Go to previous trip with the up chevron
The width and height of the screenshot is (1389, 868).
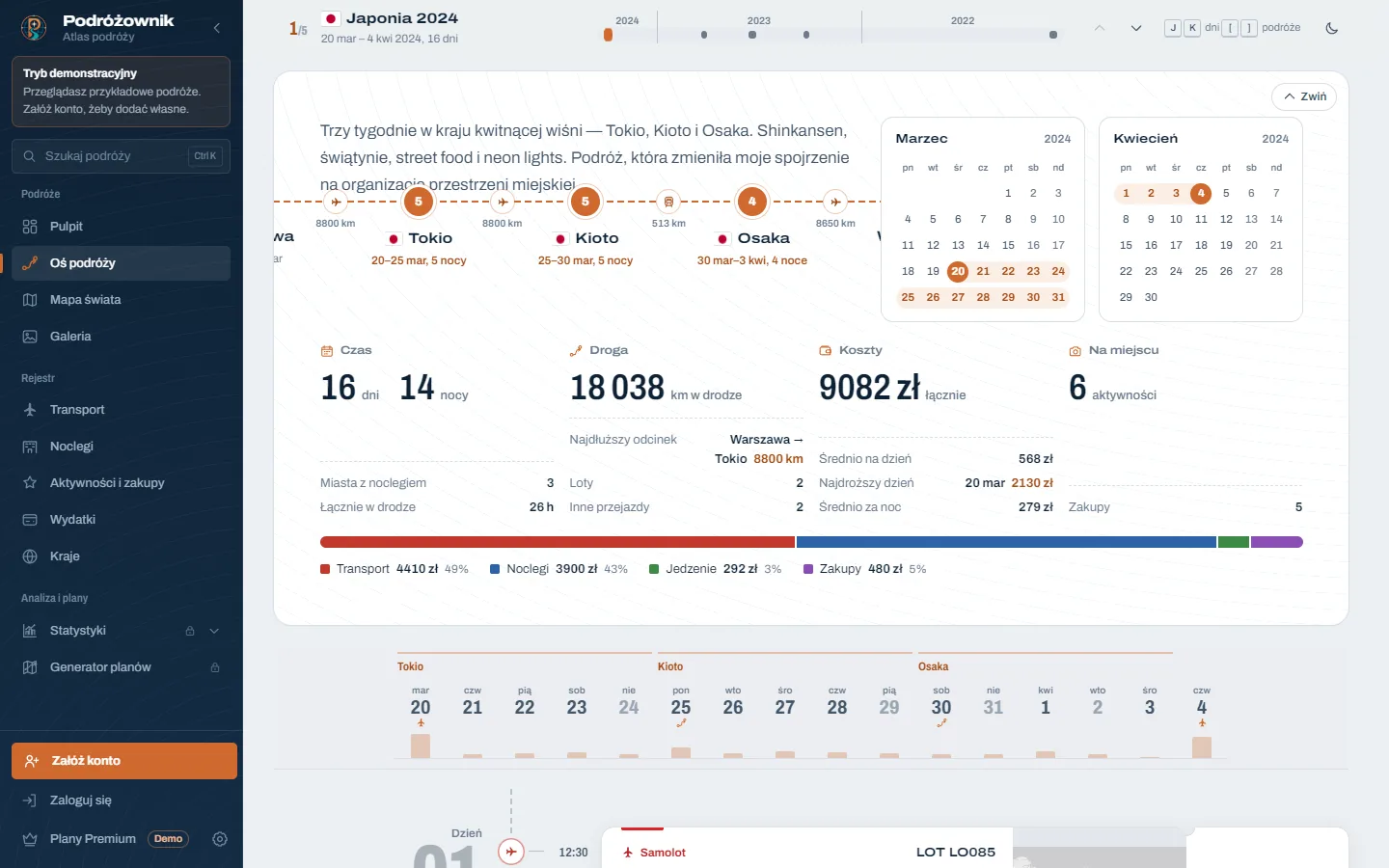[x=1100, y=28]
